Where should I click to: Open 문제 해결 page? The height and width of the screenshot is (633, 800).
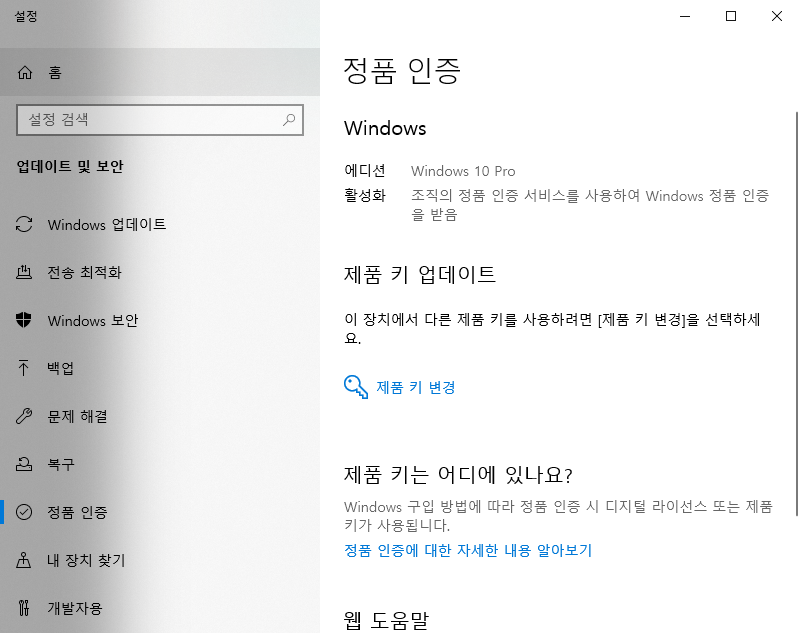coord(160,416)
